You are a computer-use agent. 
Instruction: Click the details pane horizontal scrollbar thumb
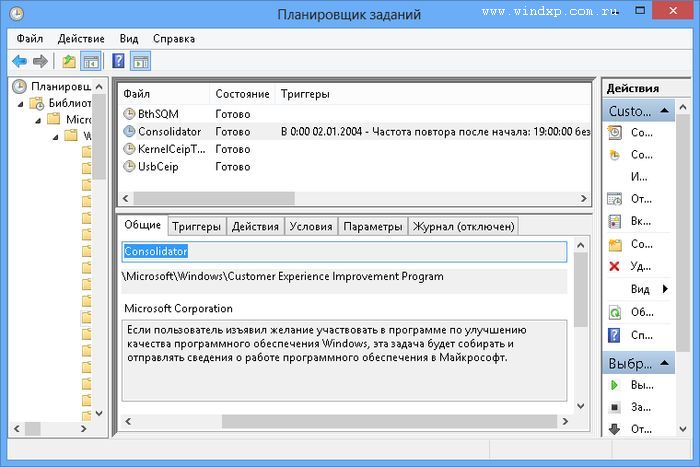click(389, 421)
